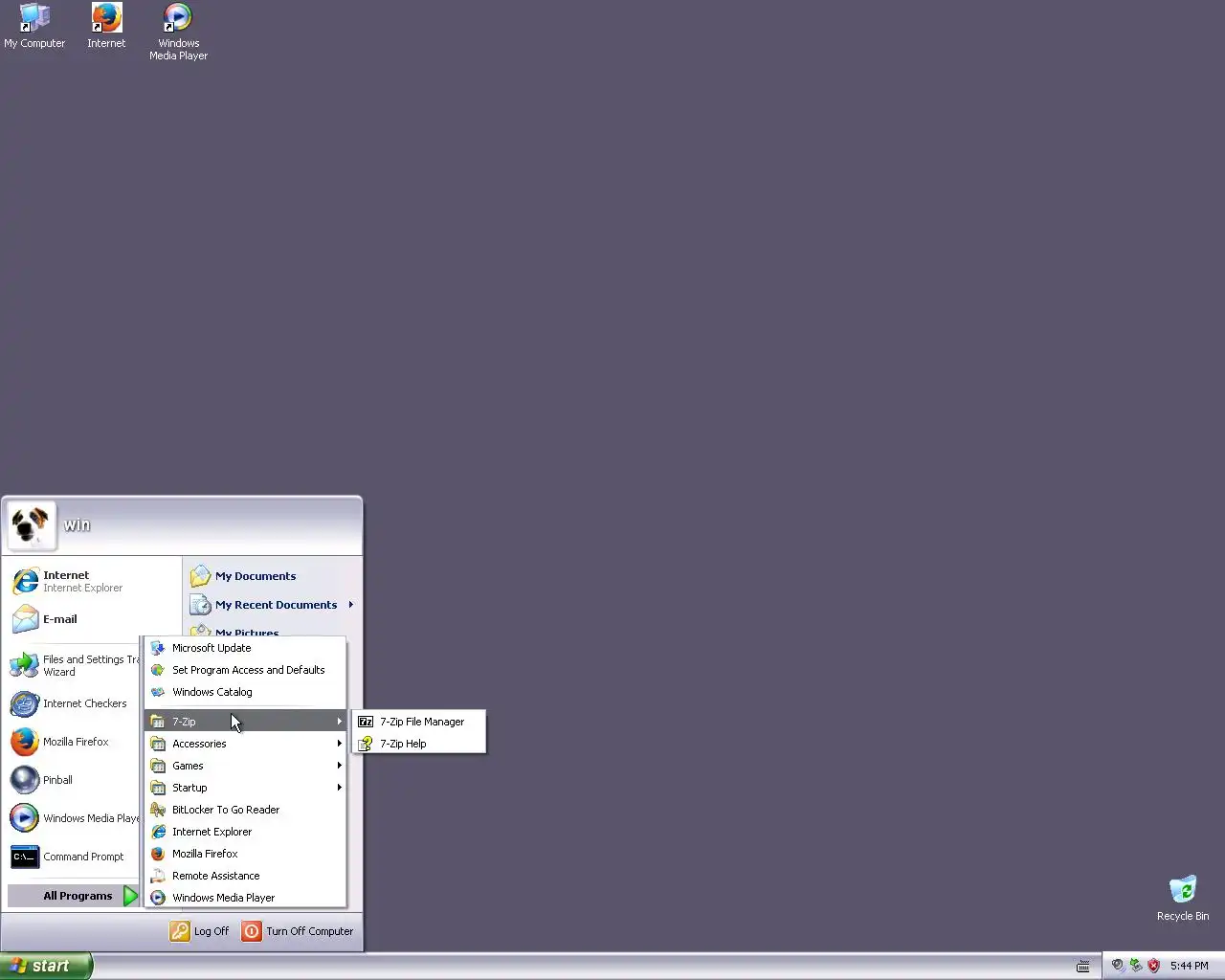
Task: Click the speaker tray icon
Action: pyautogui.click(x=1117, y=966)
